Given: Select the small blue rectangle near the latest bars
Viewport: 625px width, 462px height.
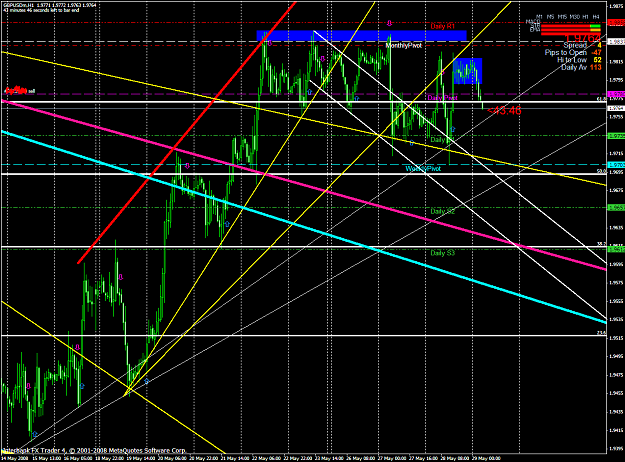Looking at the screenshot, I should click(467, 71).
